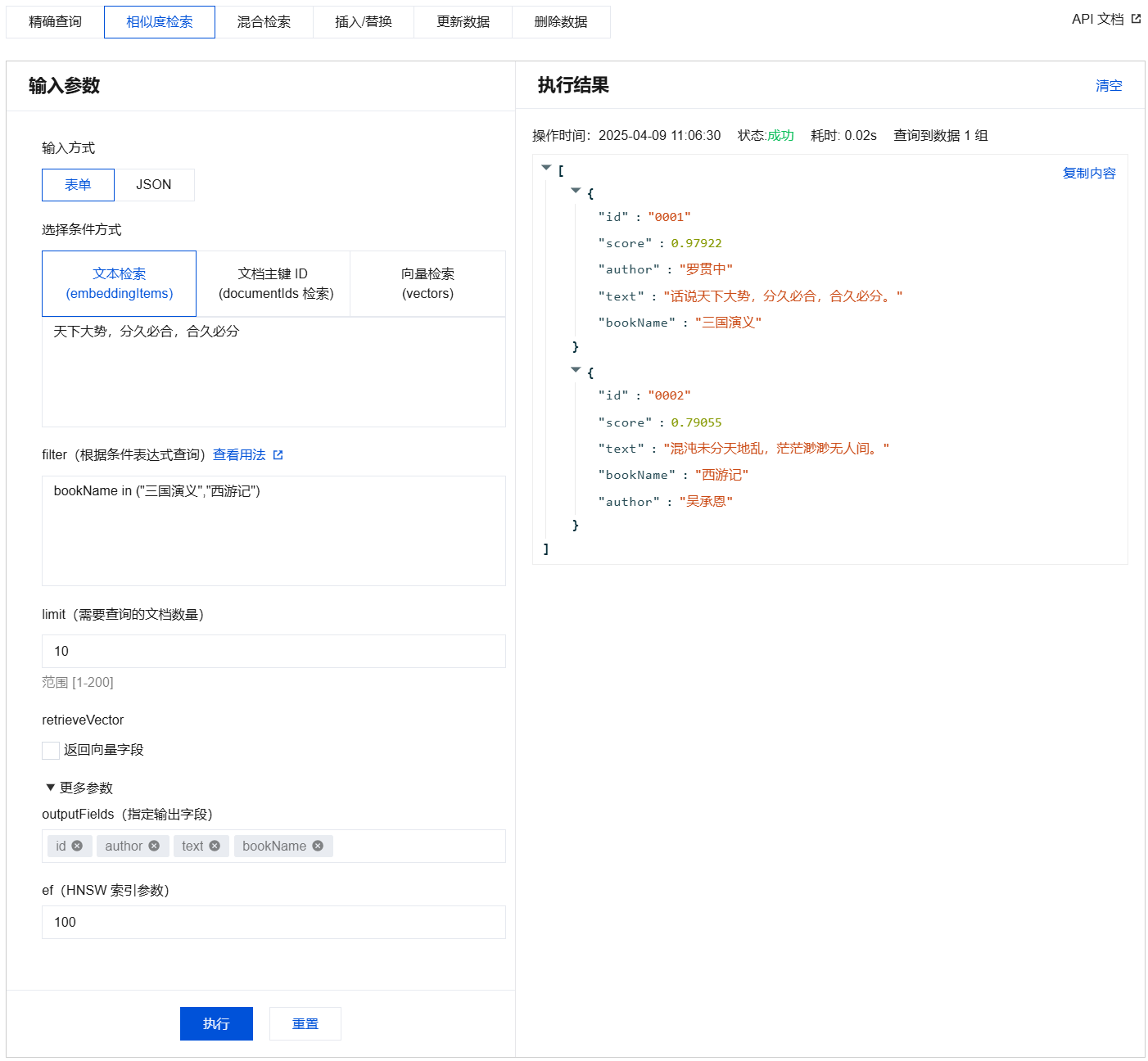Viewport: 1148px width, 1061px height.
Task: Collapse the 更多参数 section
Action: click(51, 788)
